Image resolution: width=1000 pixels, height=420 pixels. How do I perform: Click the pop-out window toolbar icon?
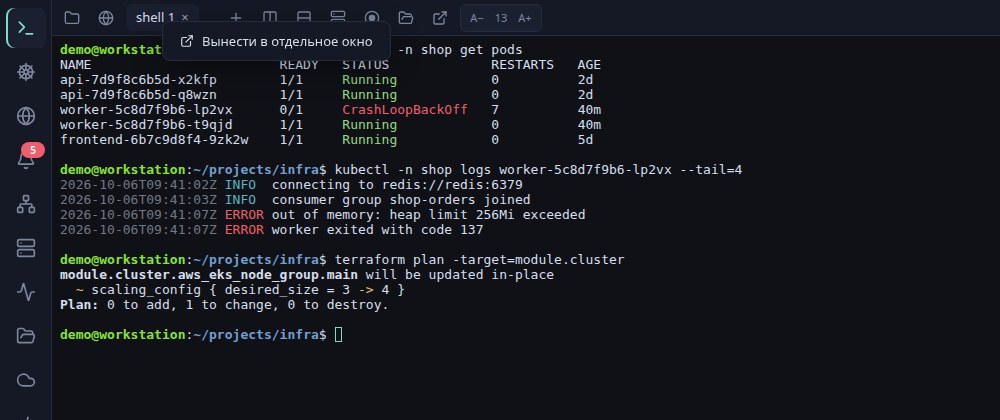(439, 18)
